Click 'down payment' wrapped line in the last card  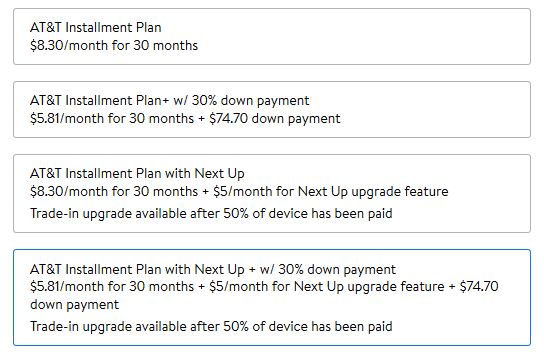click(75, 305)
